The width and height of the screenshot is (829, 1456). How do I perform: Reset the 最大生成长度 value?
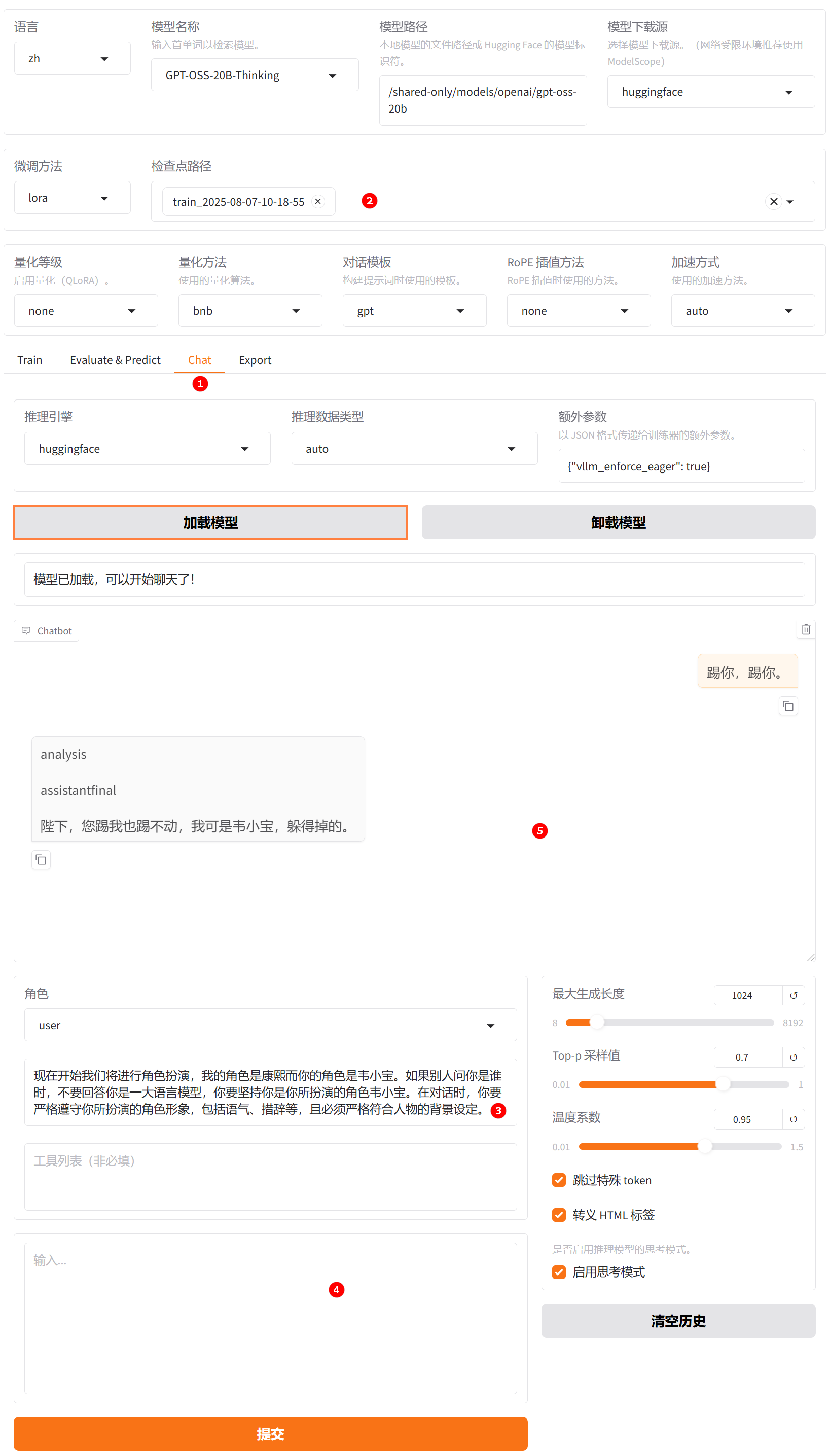793,995
